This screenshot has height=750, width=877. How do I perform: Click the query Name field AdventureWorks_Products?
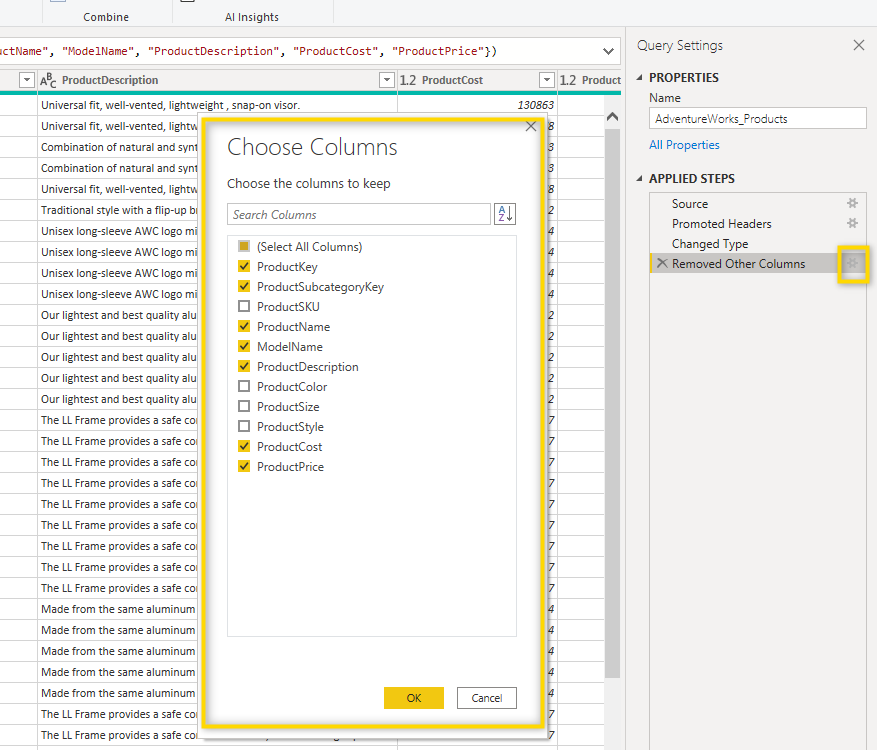click(x=757, y=119)
